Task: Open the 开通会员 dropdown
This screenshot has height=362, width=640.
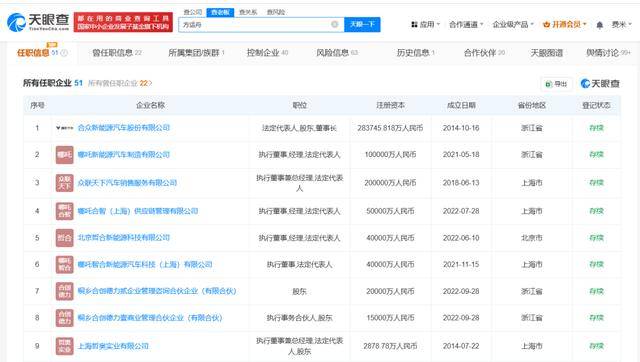Action: [x=564, y=24]
